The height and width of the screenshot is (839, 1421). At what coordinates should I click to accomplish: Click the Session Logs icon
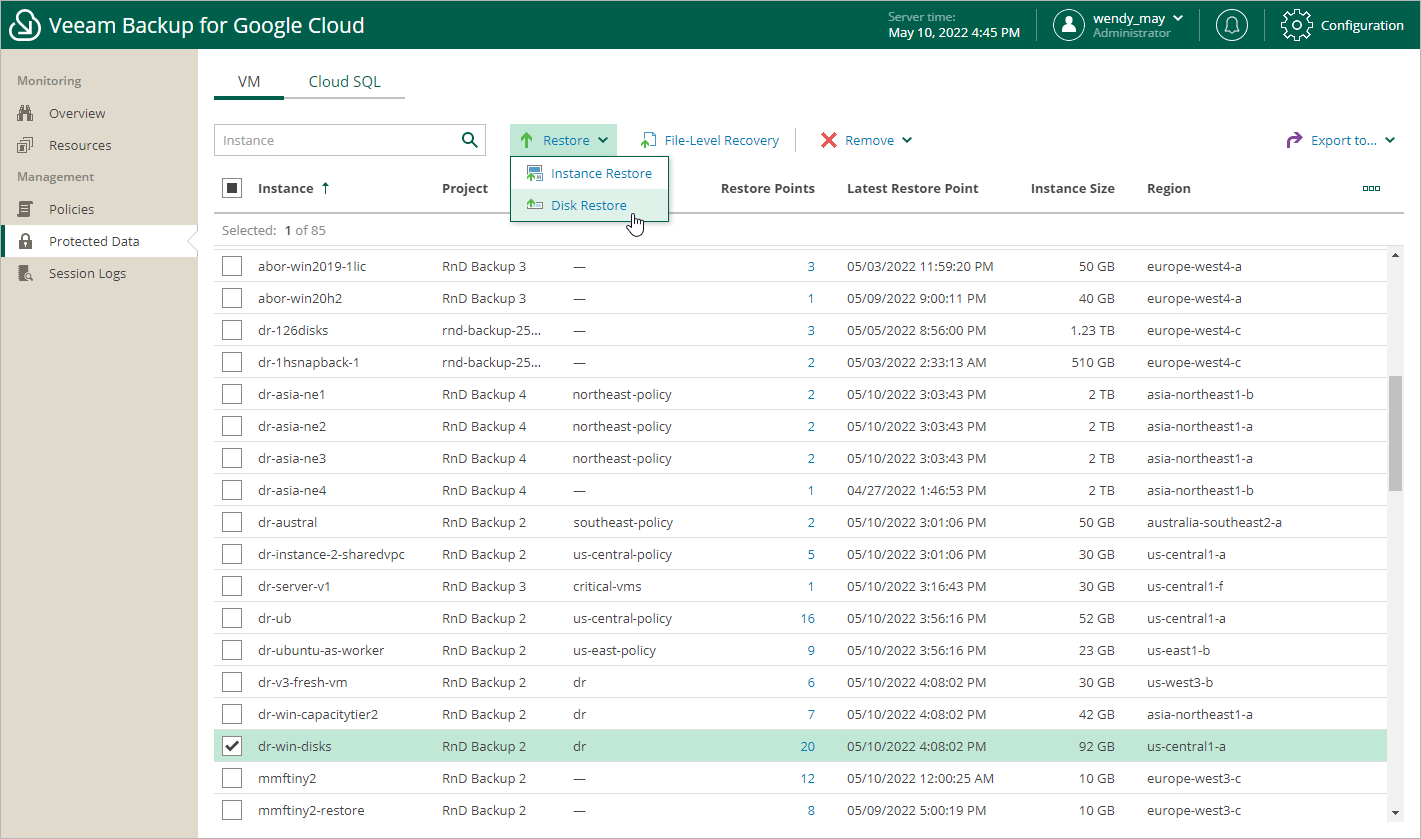click(26, 273)
